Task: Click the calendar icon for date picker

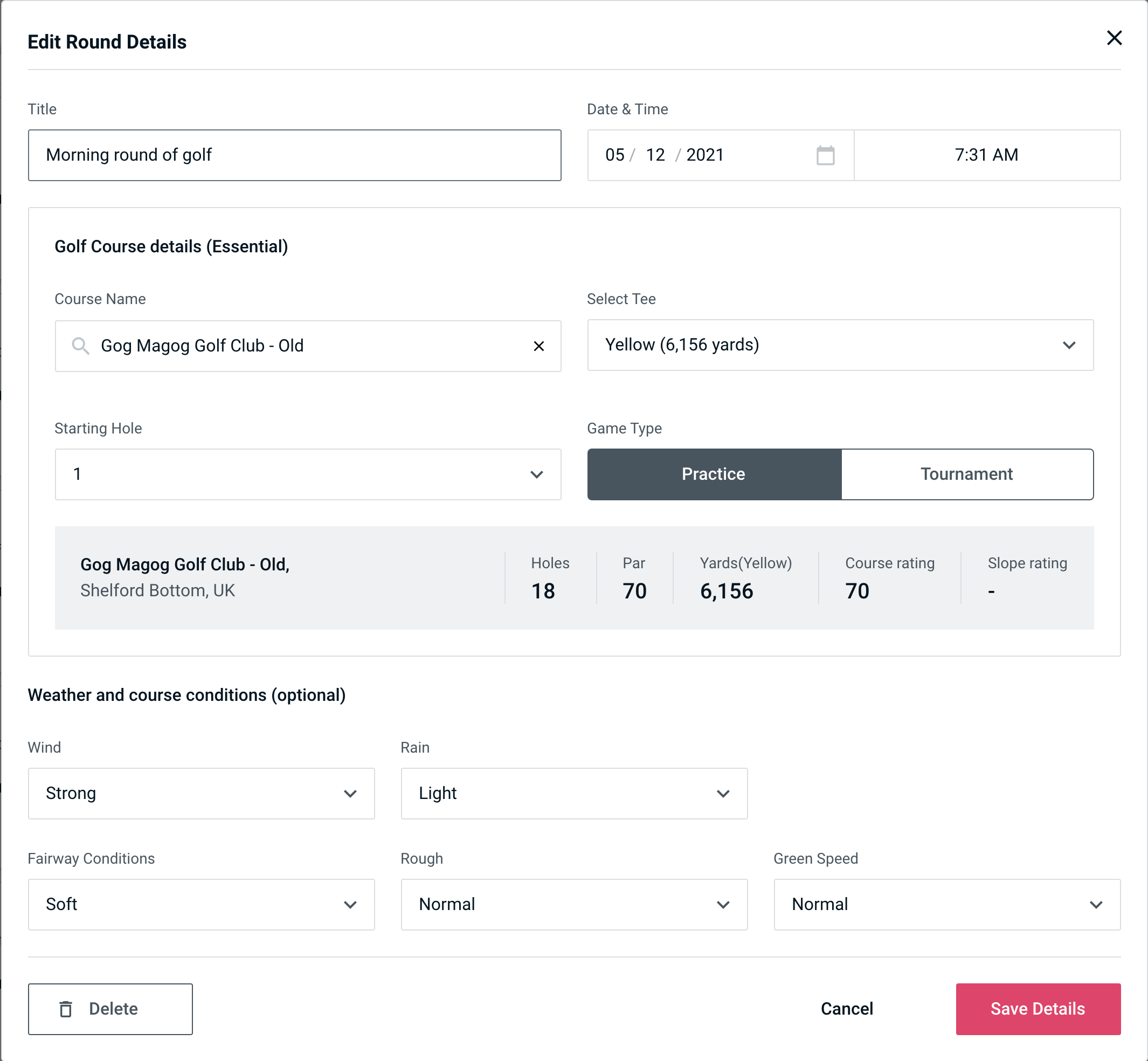Action: (x=825, y=155)
